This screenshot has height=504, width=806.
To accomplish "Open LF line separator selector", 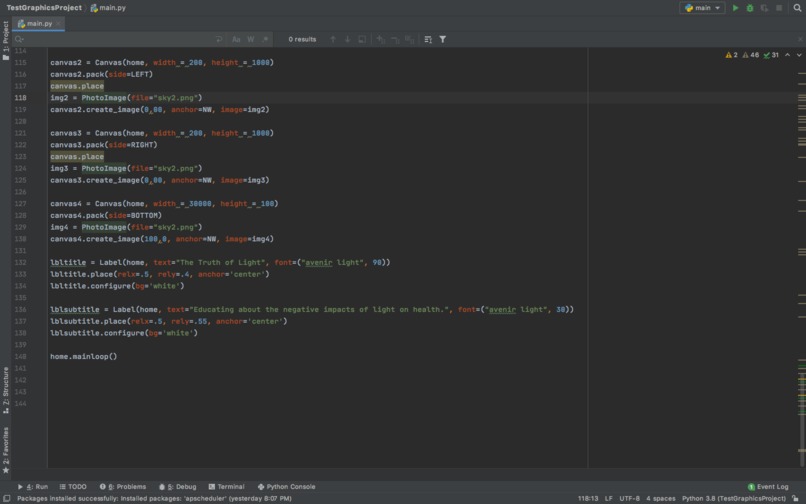I will click(x=609, y=498).
